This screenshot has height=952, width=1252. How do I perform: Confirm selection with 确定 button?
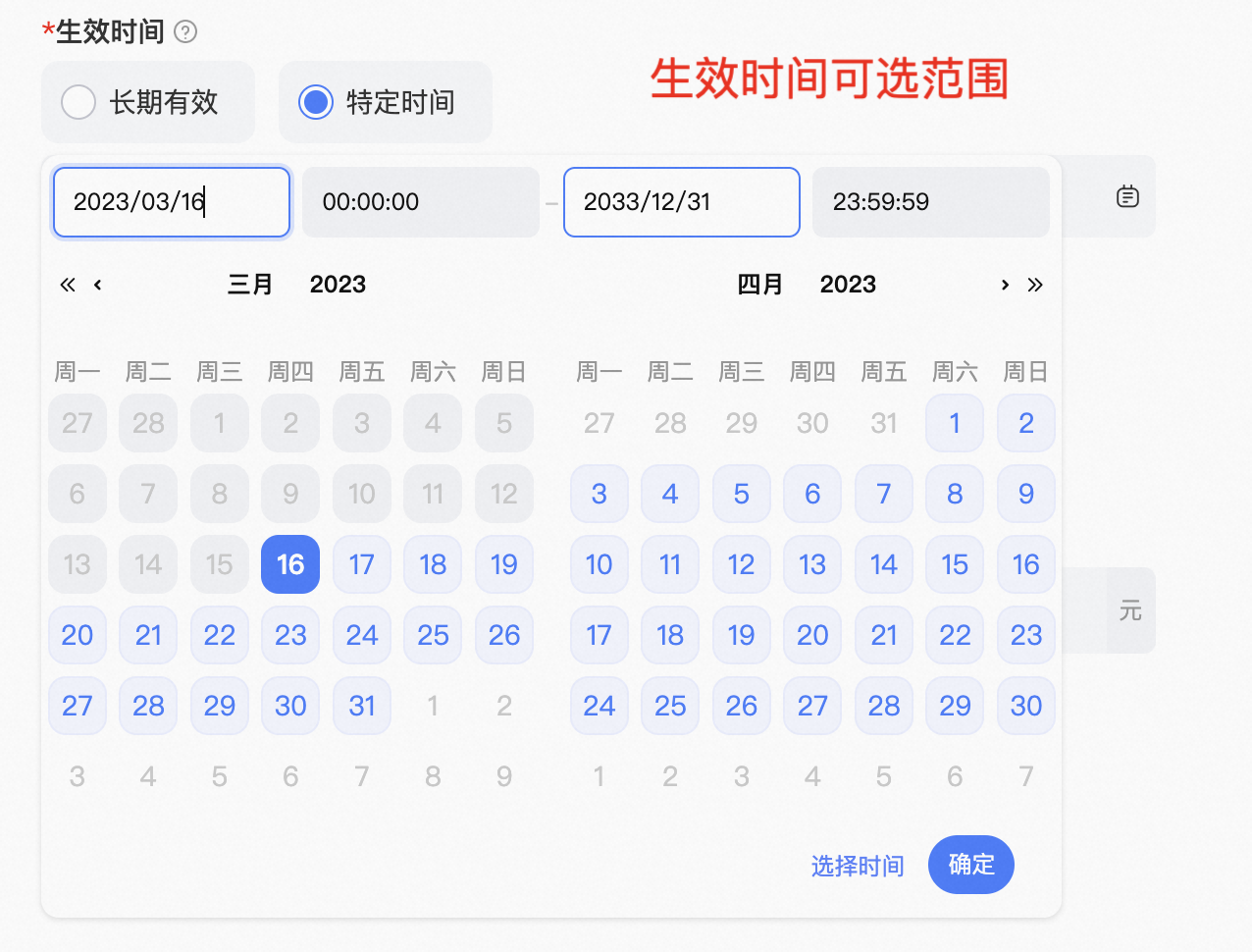(x=970, y=865)
